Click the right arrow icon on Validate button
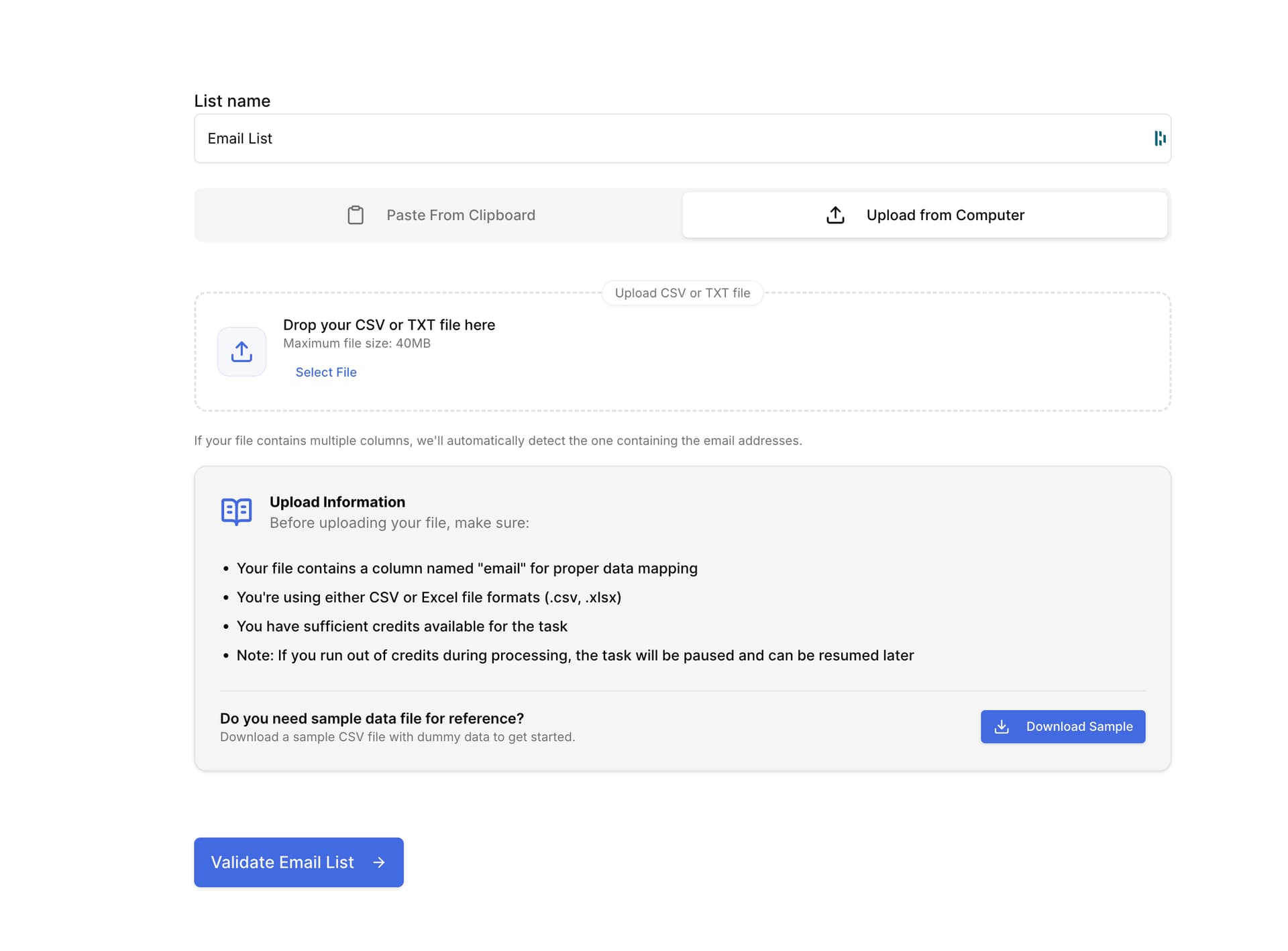This screenshot has width=1288, height=951. coord(379,862)
